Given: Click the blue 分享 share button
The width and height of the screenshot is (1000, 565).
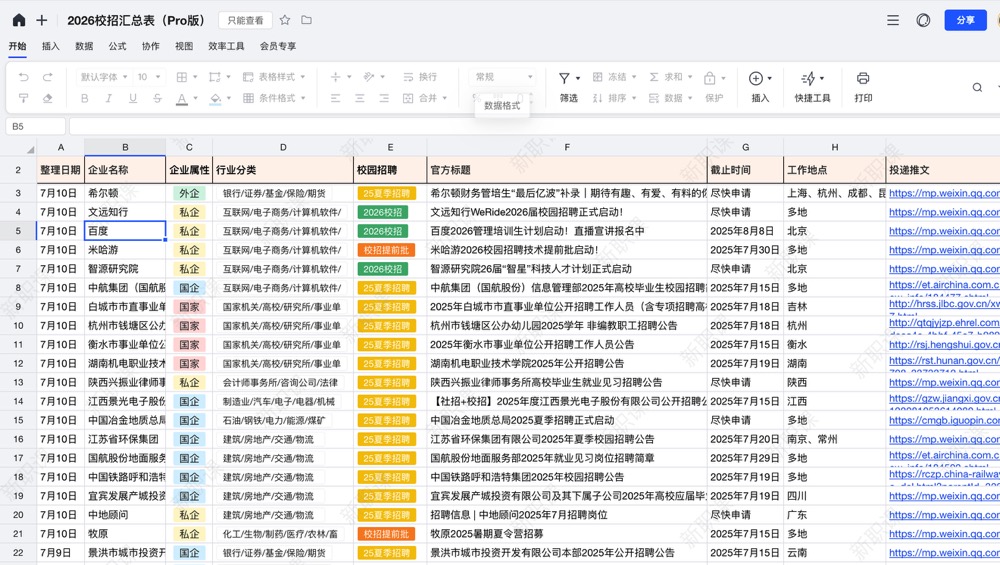Looking at the screenshot, I should [966, 20].
